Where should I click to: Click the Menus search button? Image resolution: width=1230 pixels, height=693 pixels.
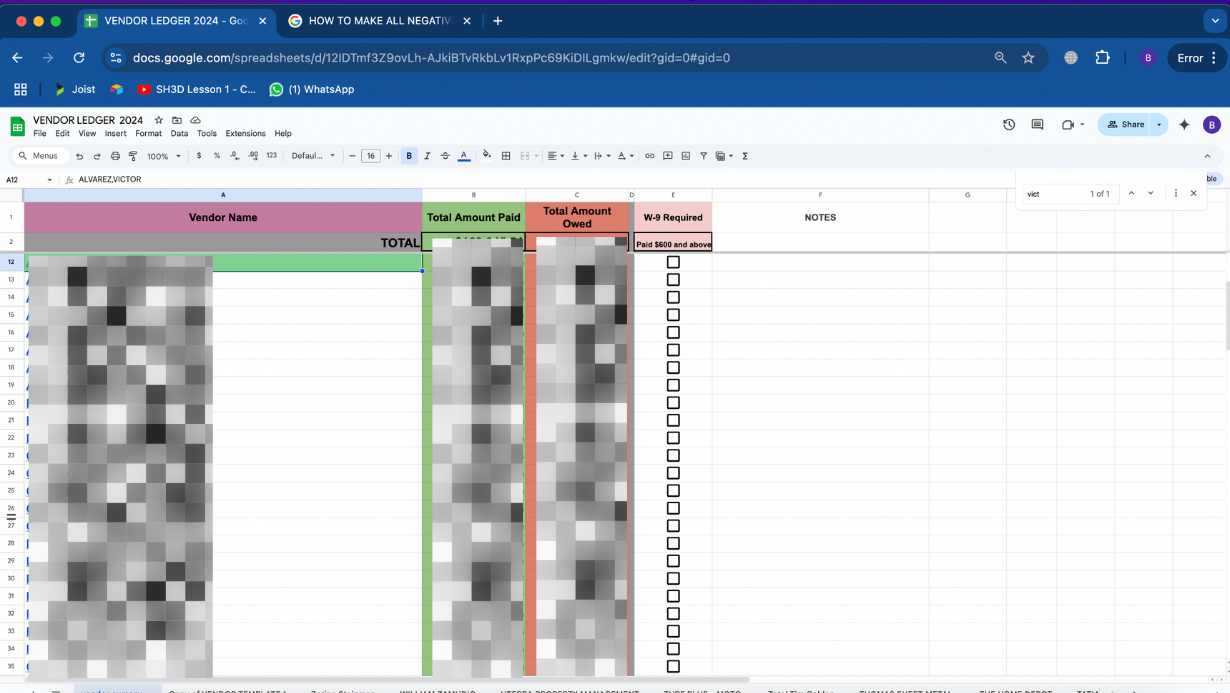pyautogui.click(x=38, y=156)
